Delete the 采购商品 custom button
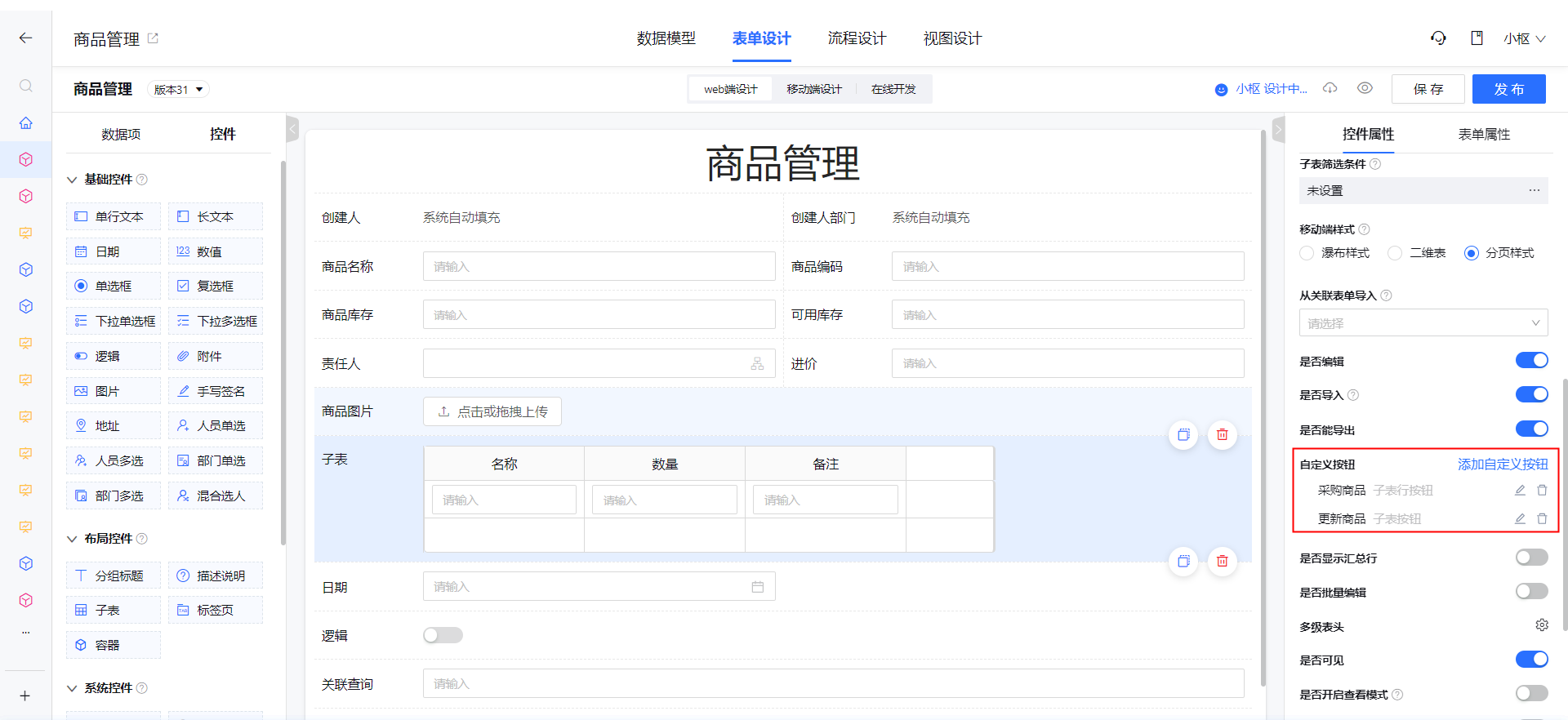 pyautogui.click(x=1542, y=491)
